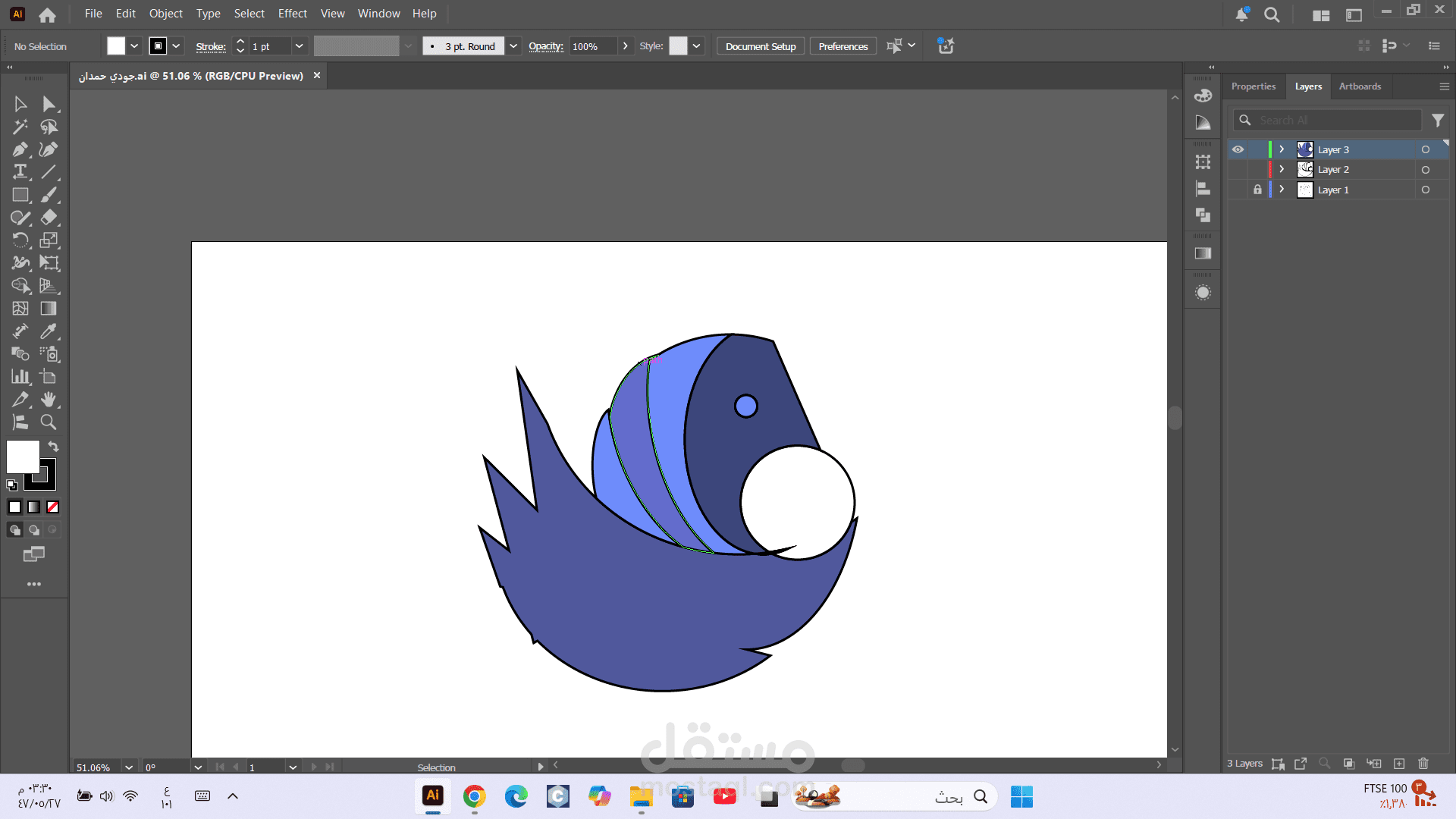This screenshot has height=819, width=1456.
Task: Select the Zoom tool
Action: 49,422
